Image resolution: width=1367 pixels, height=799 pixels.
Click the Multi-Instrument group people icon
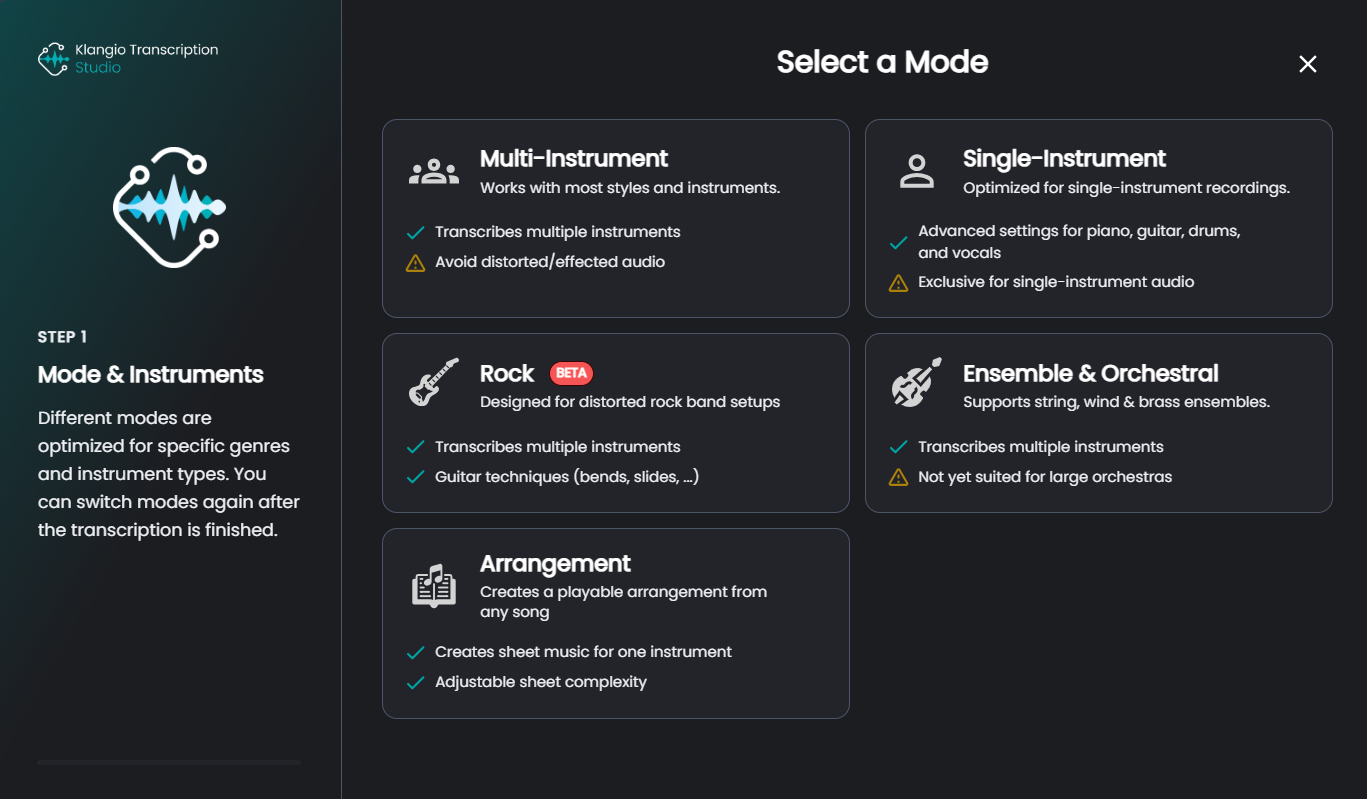point(434,172)
